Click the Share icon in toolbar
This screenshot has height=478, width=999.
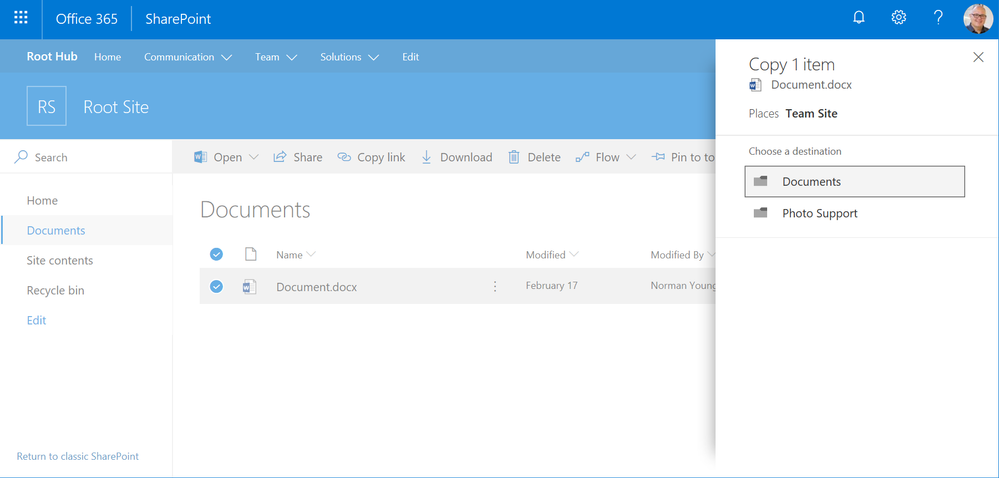tap(280, 157)
